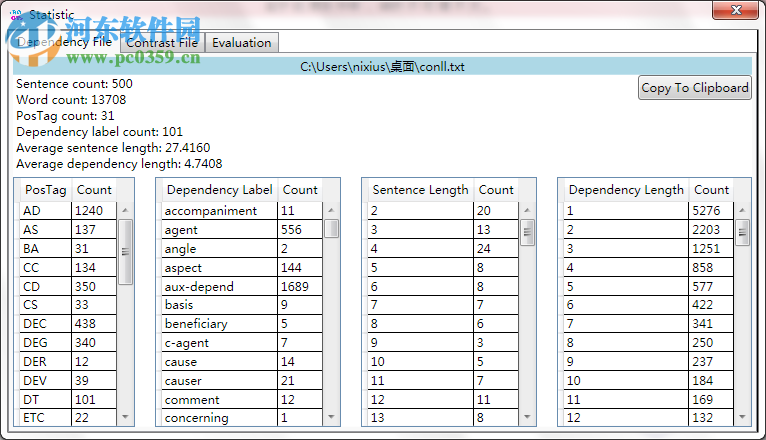Select sentence length 13 row
766x440 pixels.
[x=443, y=418]
